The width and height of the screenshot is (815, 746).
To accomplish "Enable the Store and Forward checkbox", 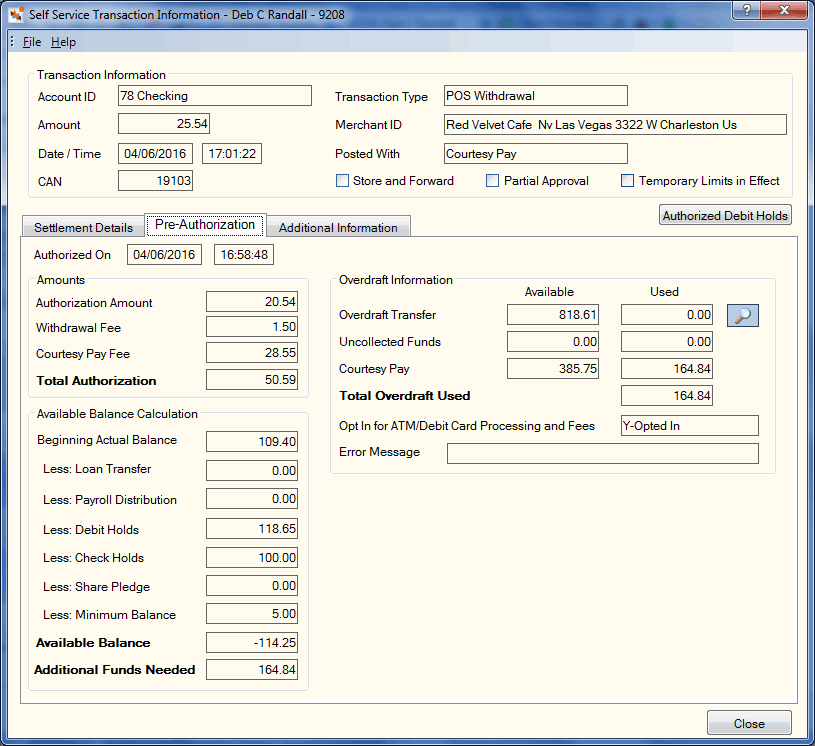I will [342, 180].
